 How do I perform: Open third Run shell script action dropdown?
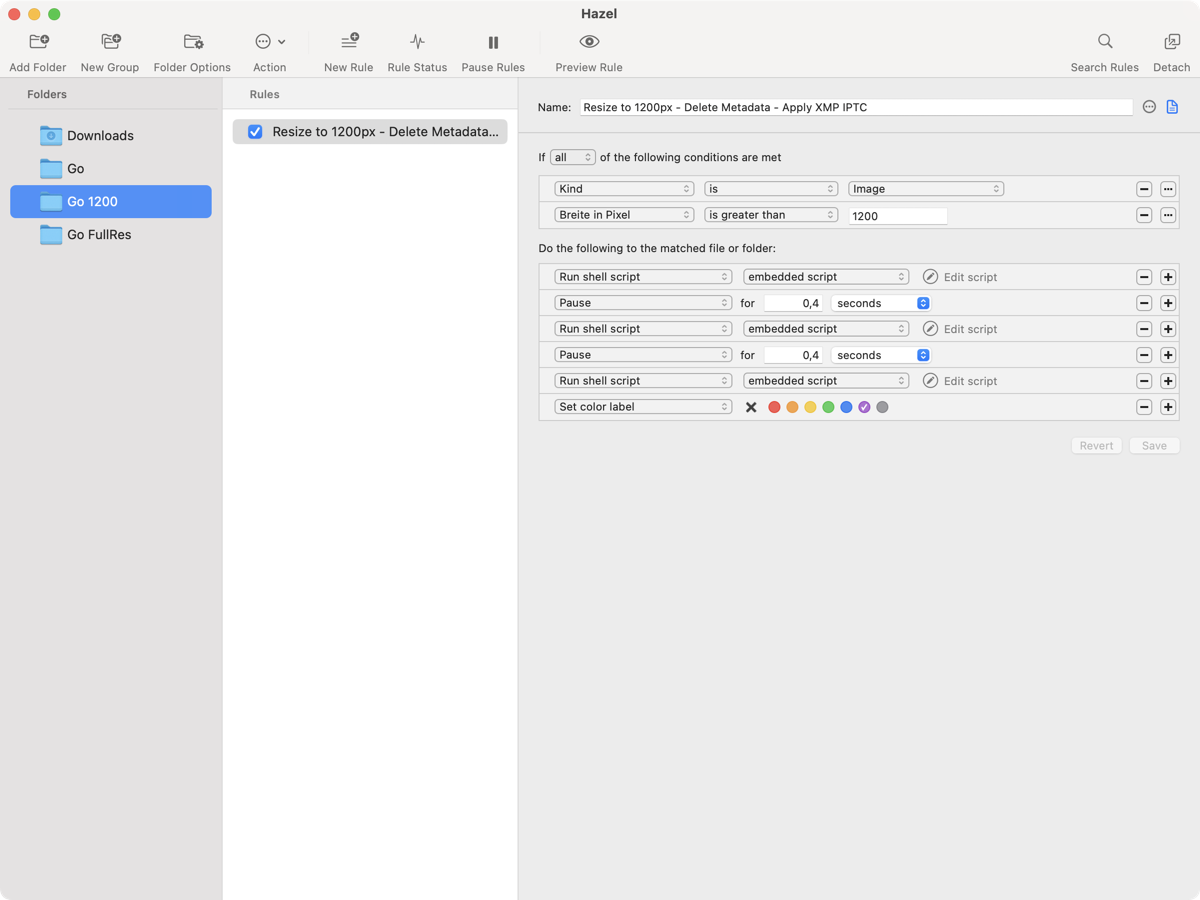coord(643,381)
